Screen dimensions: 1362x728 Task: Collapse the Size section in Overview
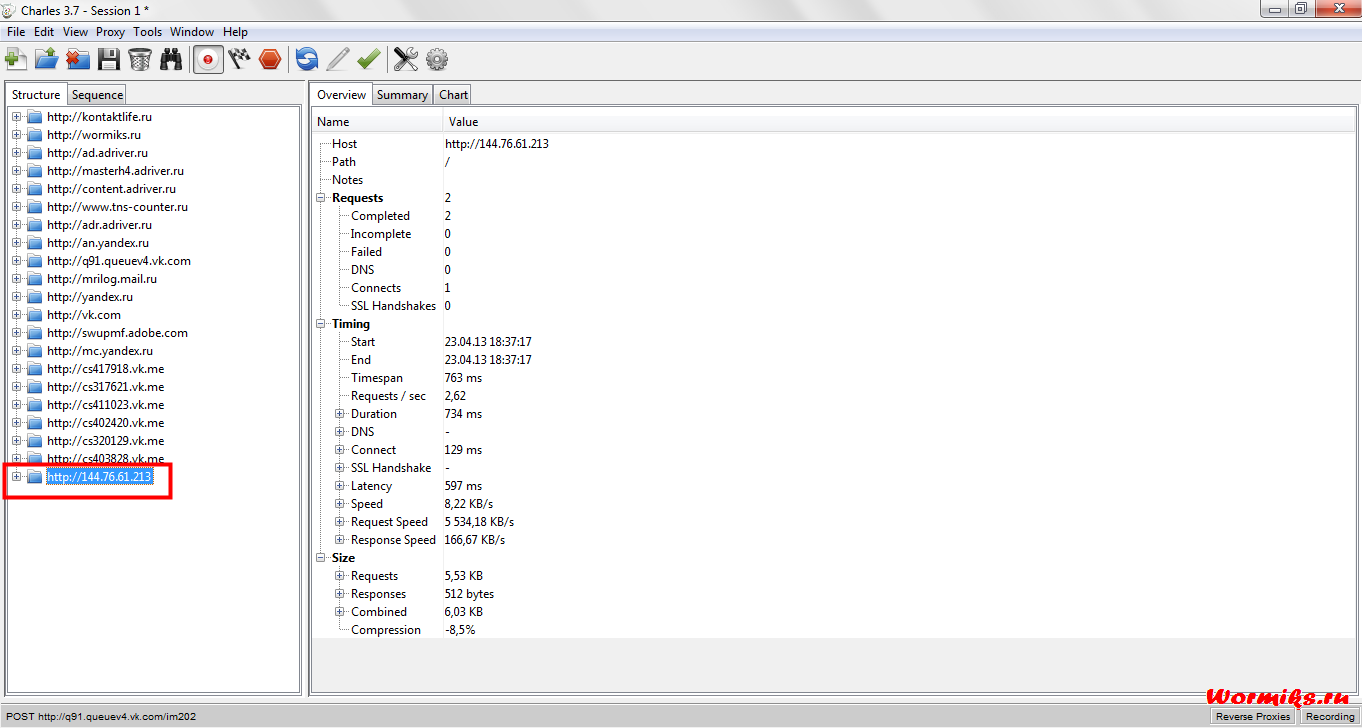[322, 558]
